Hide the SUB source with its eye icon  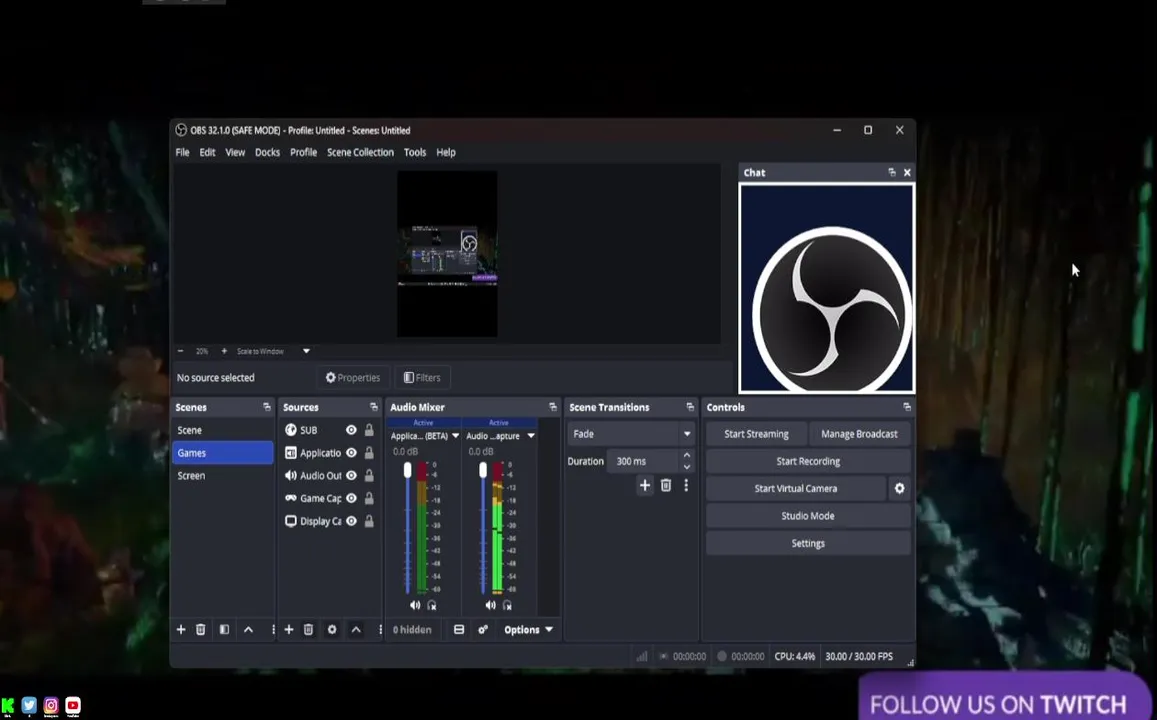(351, 430)
